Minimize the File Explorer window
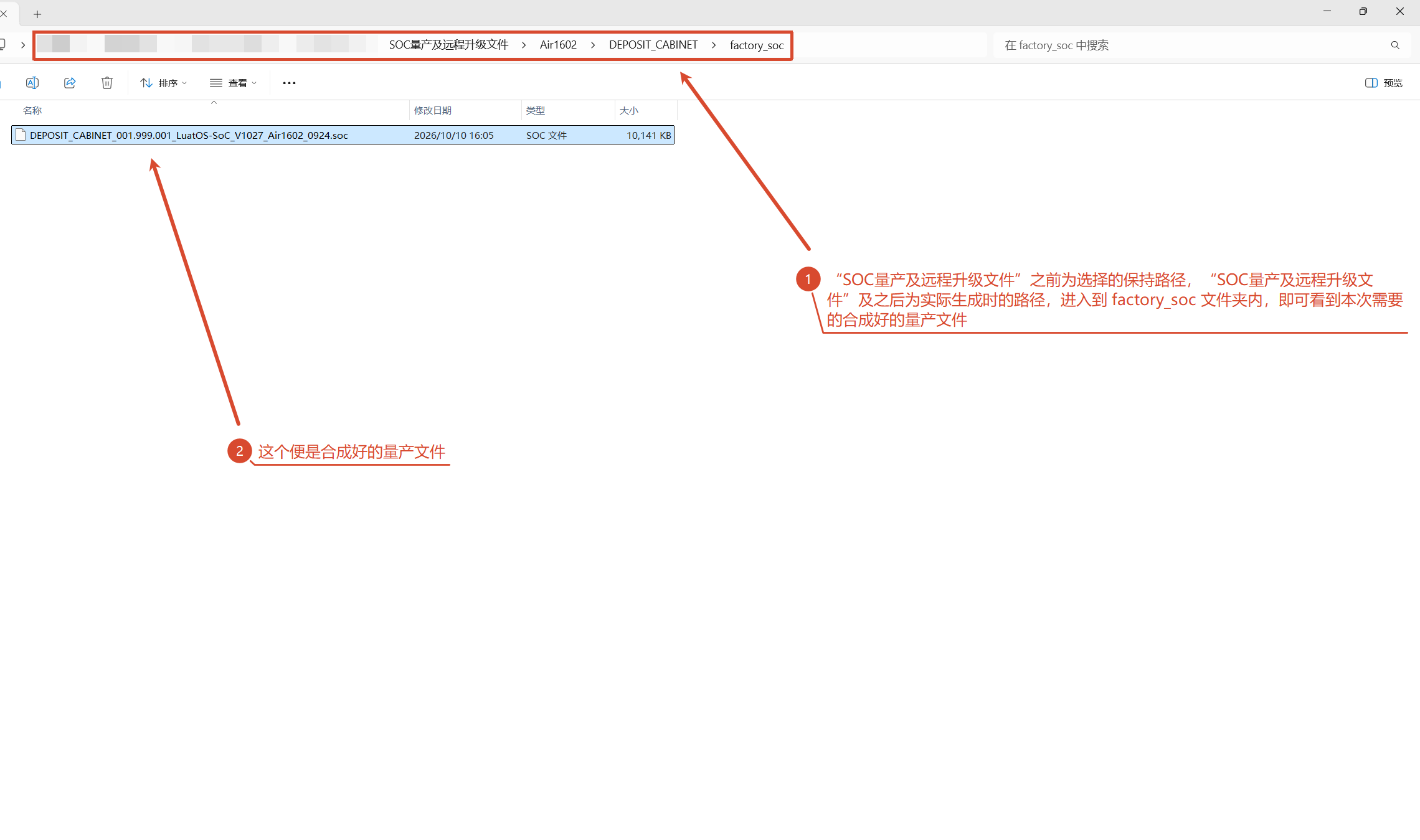The width and height of the screenshot is (1420, 840). pyautogui.click(x=1327, y=11)
